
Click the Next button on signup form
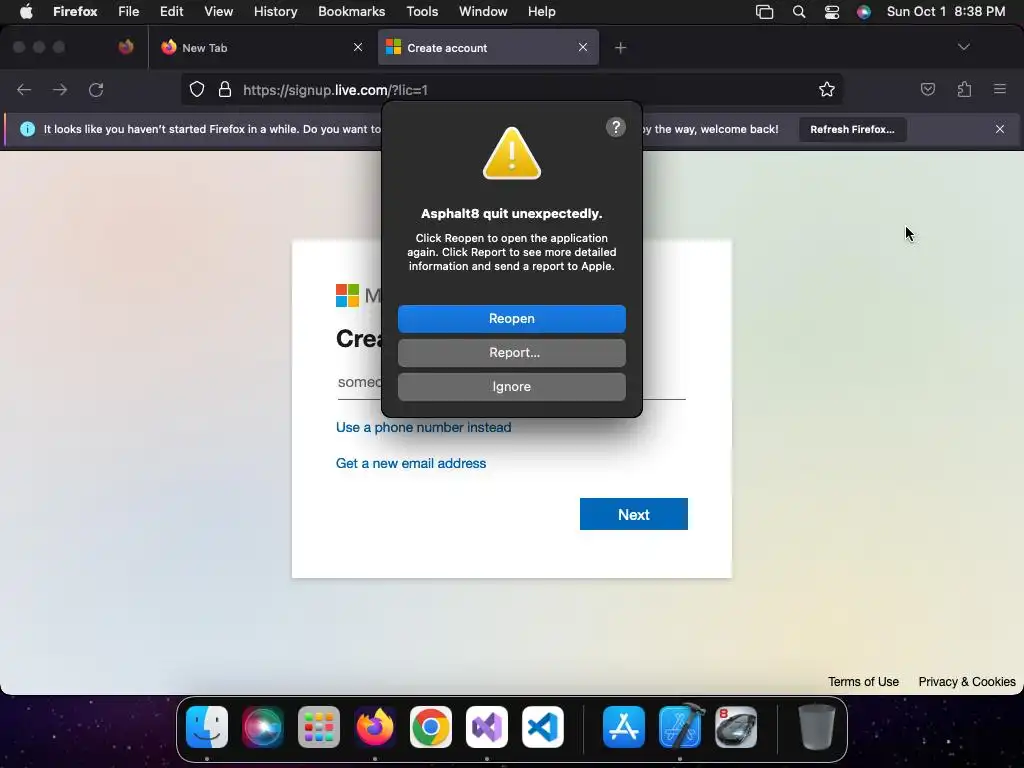(633, 514)
